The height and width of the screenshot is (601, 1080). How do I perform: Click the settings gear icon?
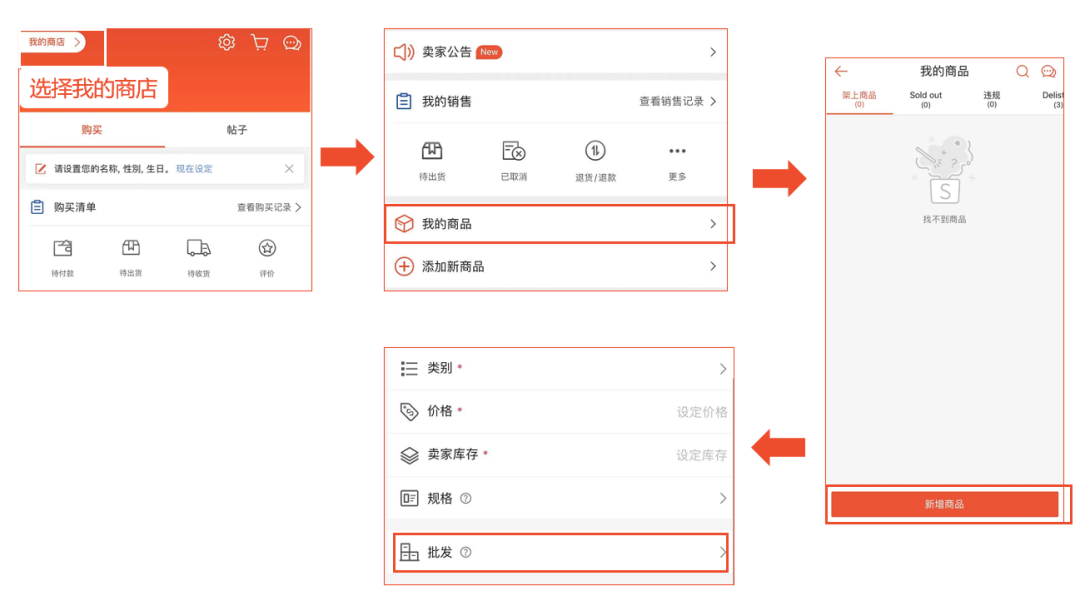click(x=226, y=42)
